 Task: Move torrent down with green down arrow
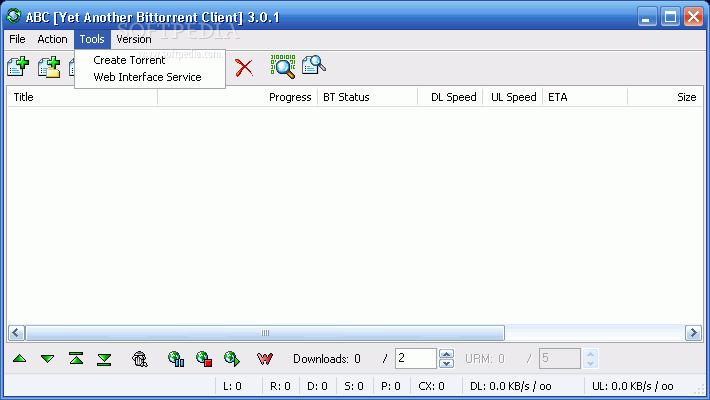pos(48,359)
